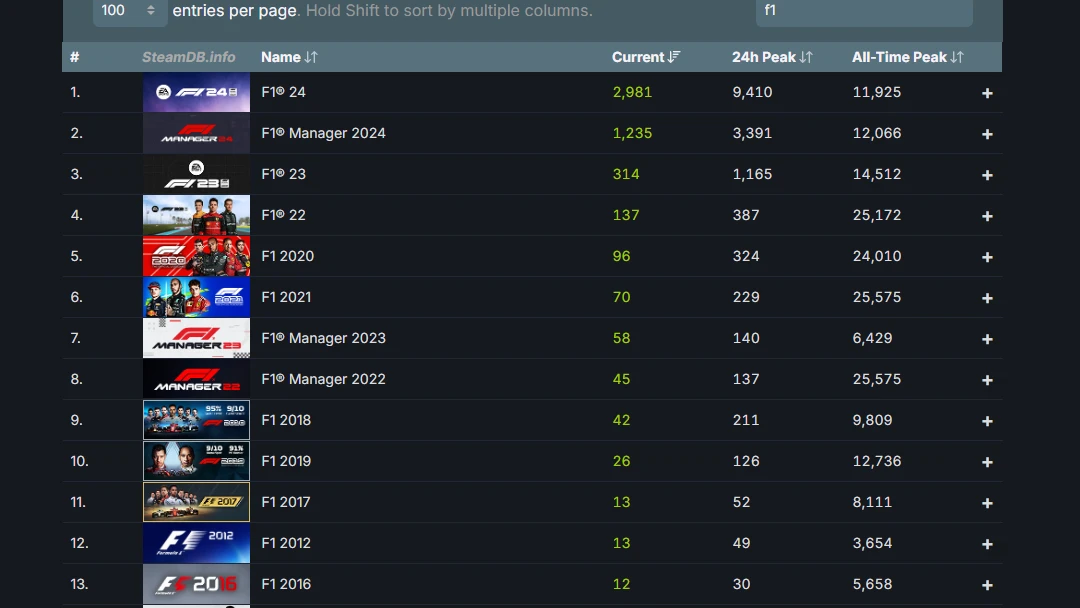Screen dimensions: 1080x608
Task: Click the plus icon beside F1® 23
Action: tap(987, 174)
